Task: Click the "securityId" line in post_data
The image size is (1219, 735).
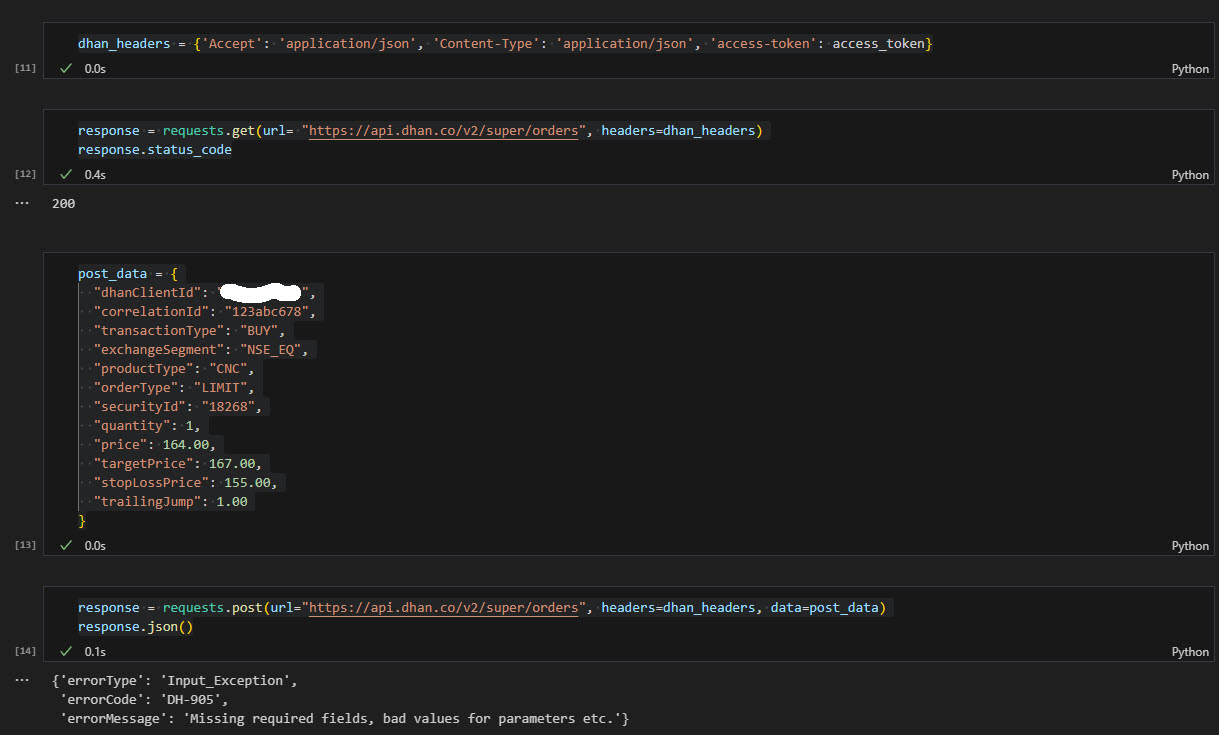Action: tap(180, 407)
